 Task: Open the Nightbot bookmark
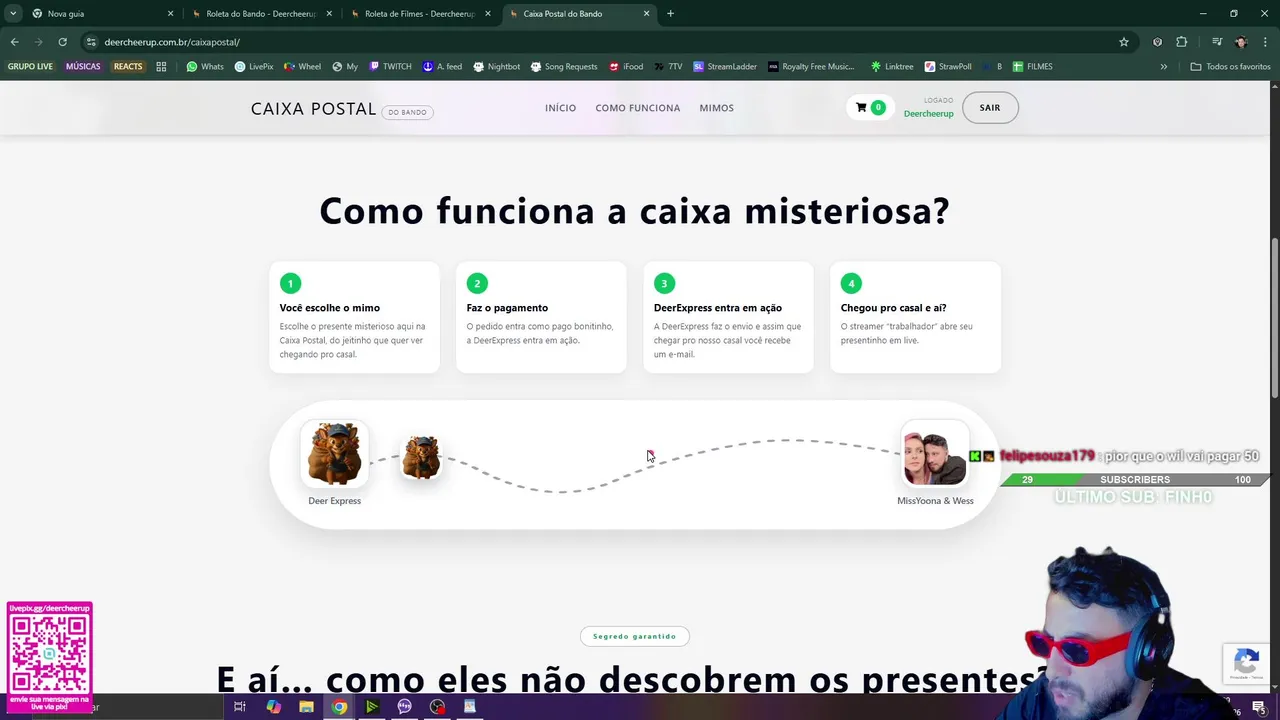tap(497, 67)
